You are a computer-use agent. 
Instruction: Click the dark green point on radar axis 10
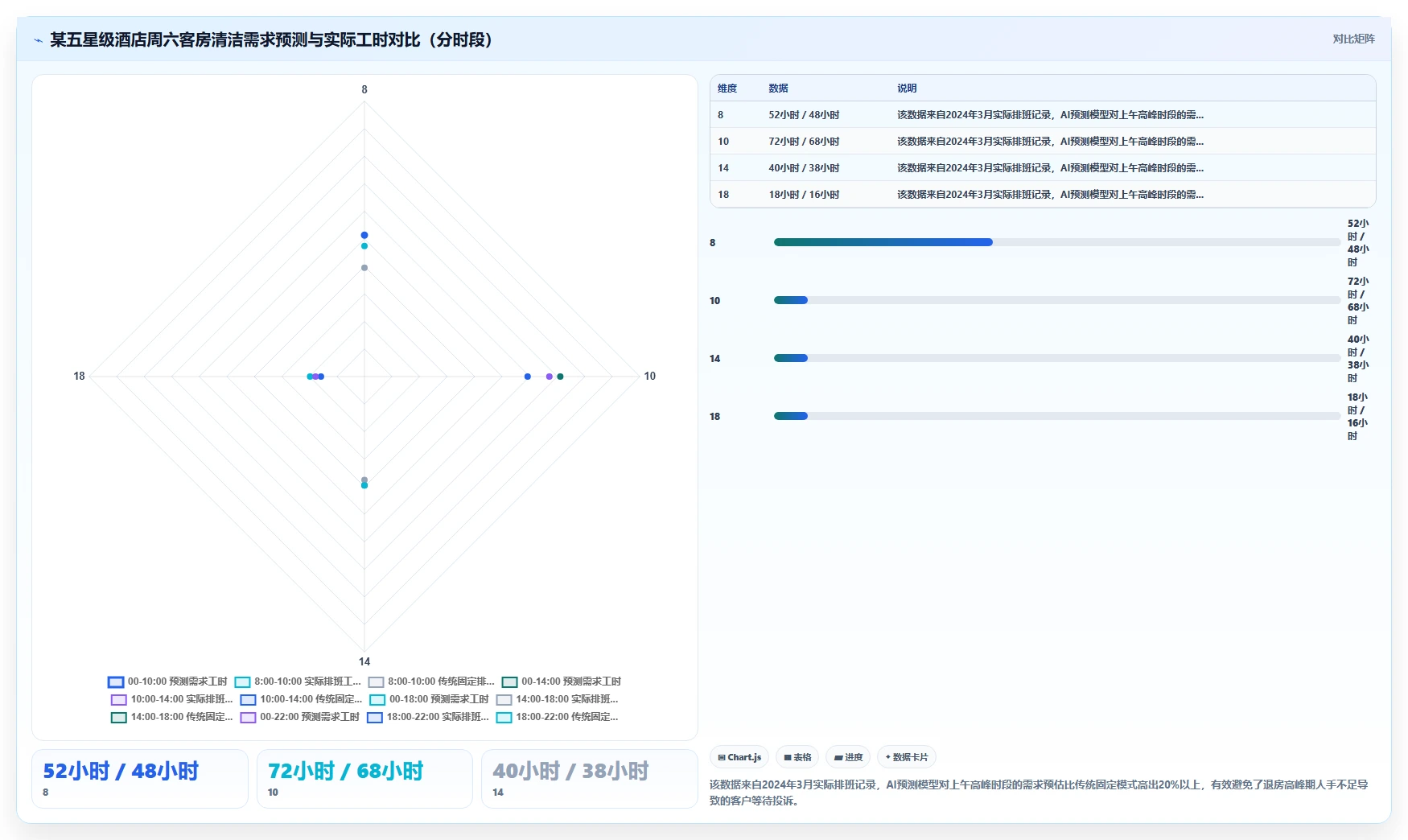click(x=561, y=377)
